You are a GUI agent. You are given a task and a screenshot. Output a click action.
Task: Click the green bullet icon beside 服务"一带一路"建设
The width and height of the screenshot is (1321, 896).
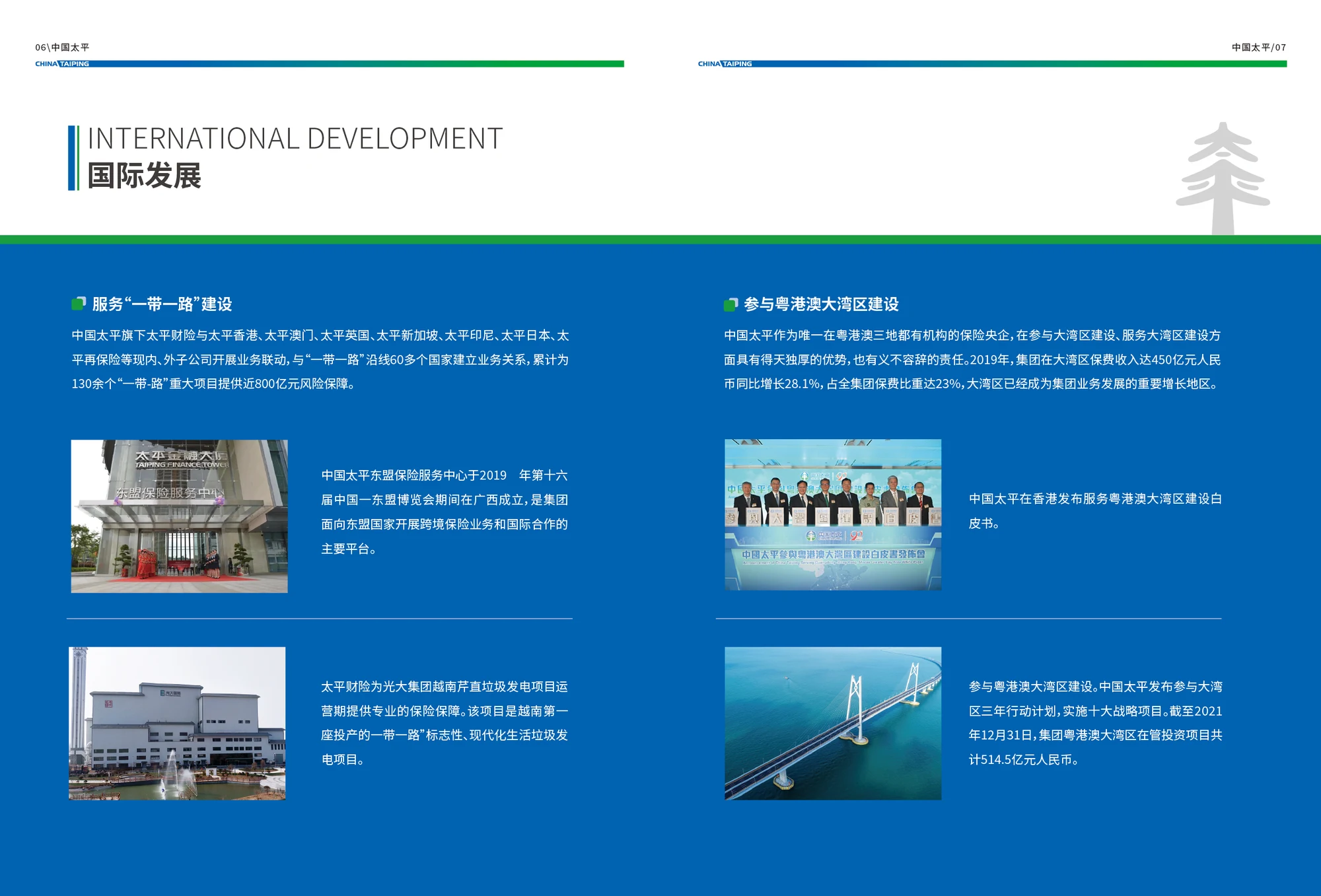pyautogui.click(x=79, y=304)
